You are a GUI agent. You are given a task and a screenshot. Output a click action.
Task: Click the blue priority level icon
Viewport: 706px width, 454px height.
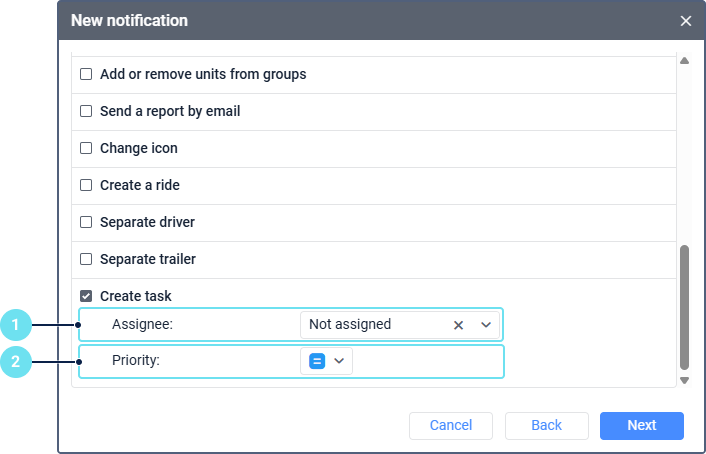(317, 361)
